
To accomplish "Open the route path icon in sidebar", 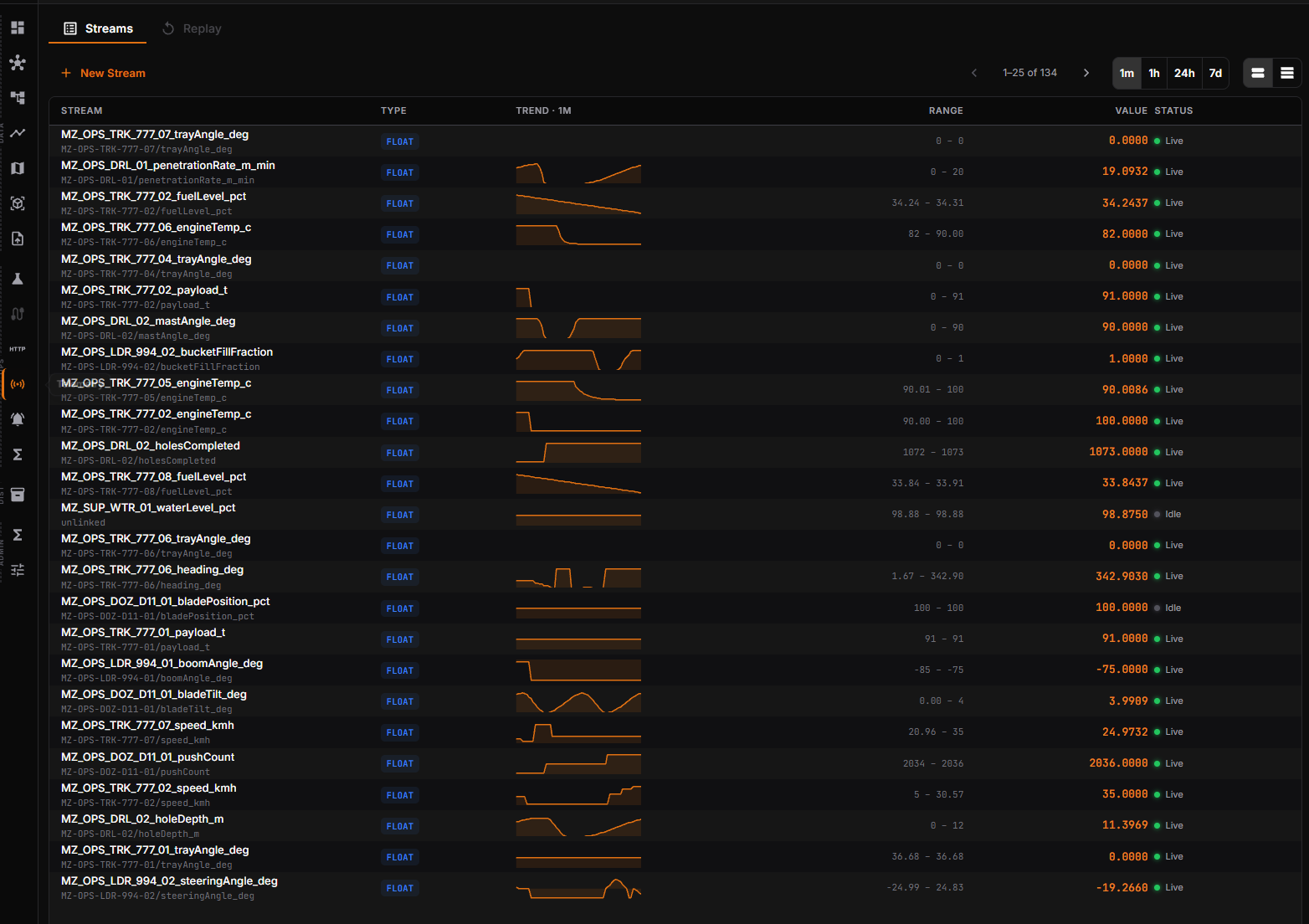I will tap(18, 314).
